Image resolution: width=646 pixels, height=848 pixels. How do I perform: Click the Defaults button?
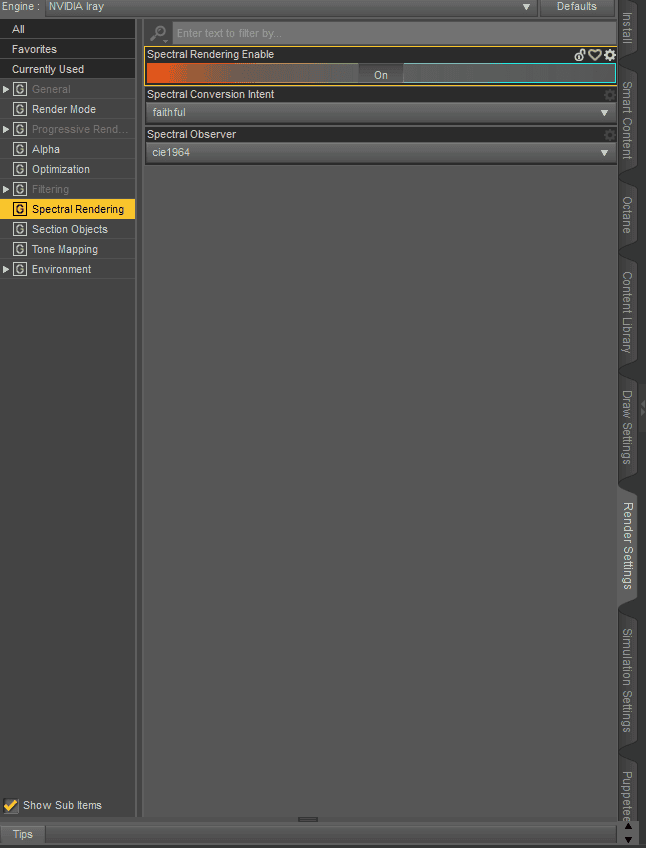[577, 7]
